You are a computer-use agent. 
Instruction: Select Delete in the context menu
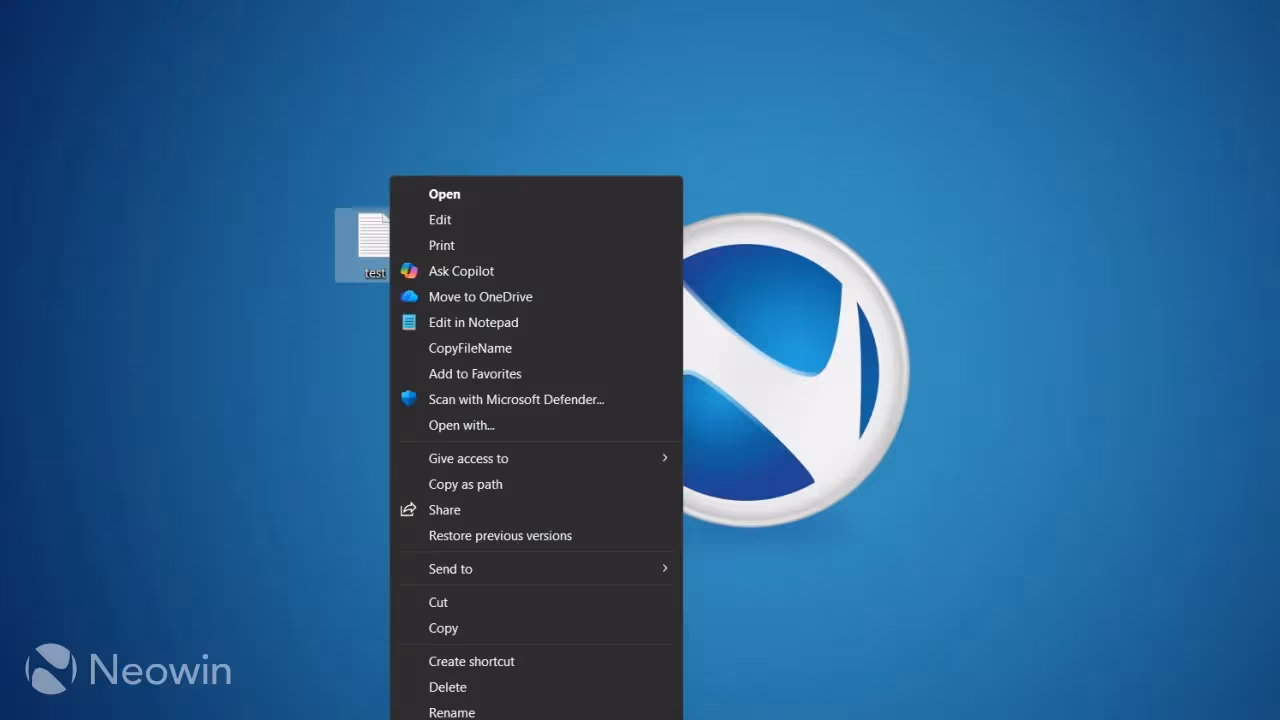(536, 688)
